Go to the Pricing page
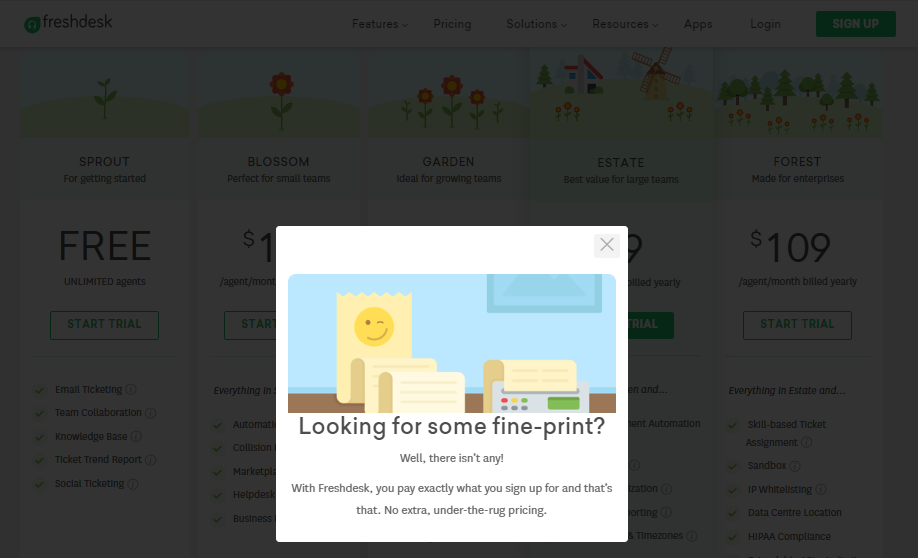The width and height of the screenshot is (918, 558). [452, 24]
